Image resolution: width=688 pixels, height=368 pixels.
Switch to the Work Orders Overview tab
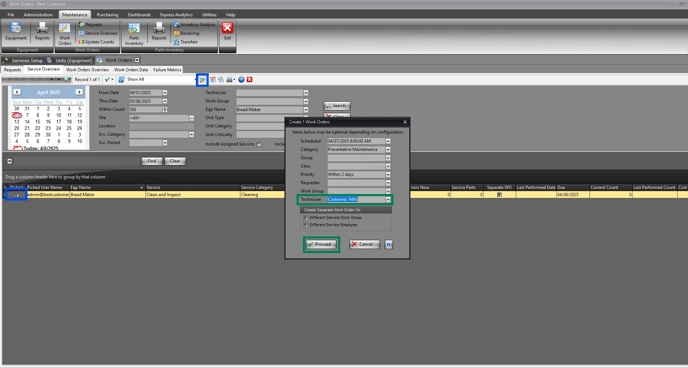coord(87,70)
